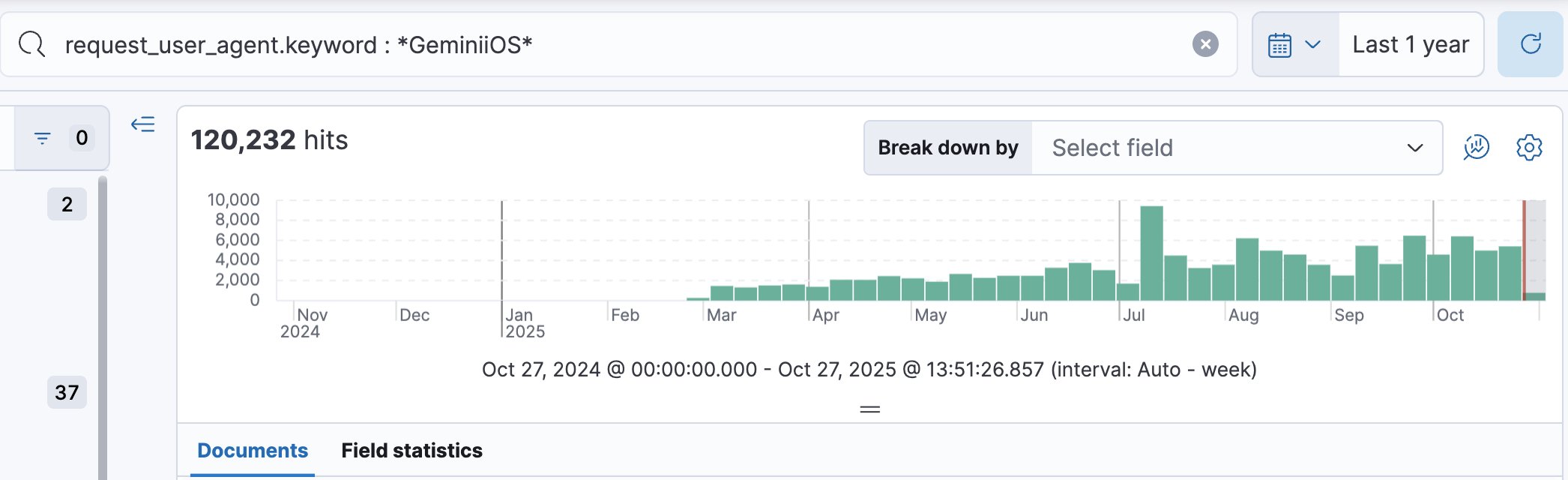
Task: Click the sidebar vertical scrollbar
Action: [x=103, y=330]
